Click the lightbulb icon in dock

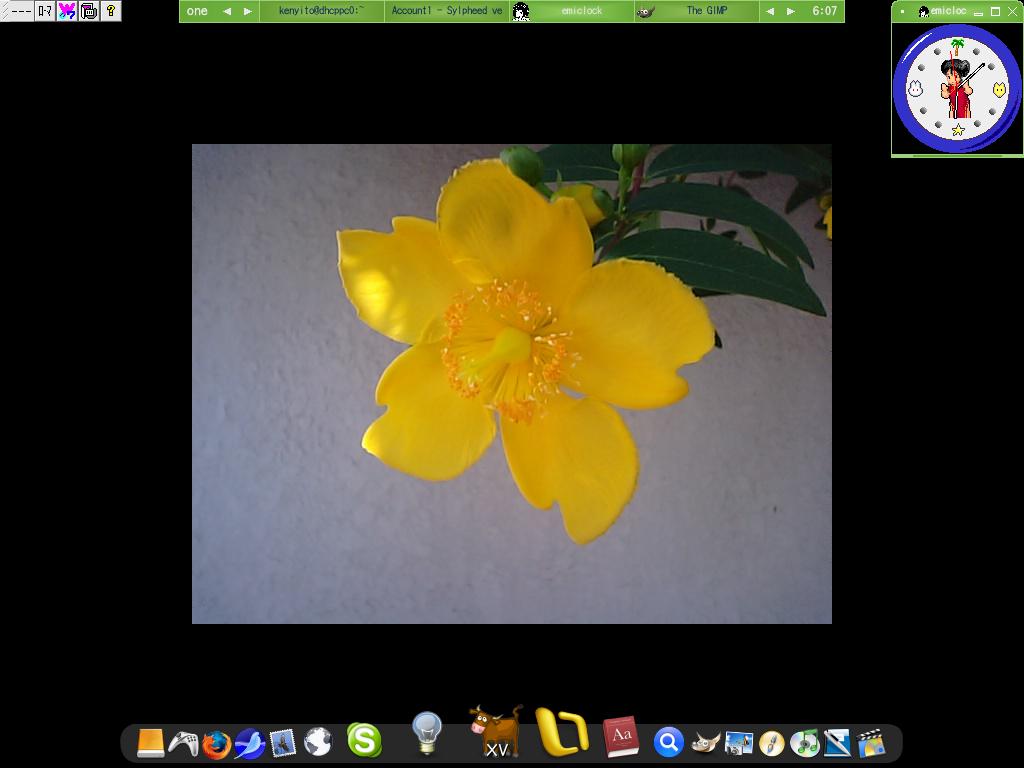coord(427,734)
